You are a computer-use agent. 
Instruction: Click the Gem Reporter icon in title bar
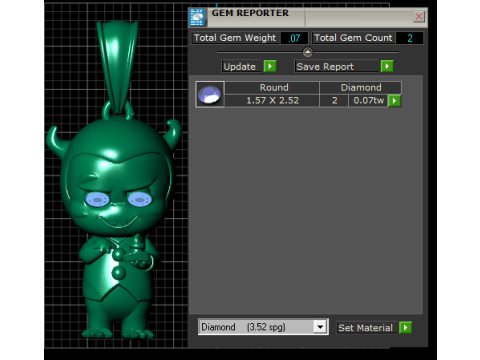click(x=197, y=18)
